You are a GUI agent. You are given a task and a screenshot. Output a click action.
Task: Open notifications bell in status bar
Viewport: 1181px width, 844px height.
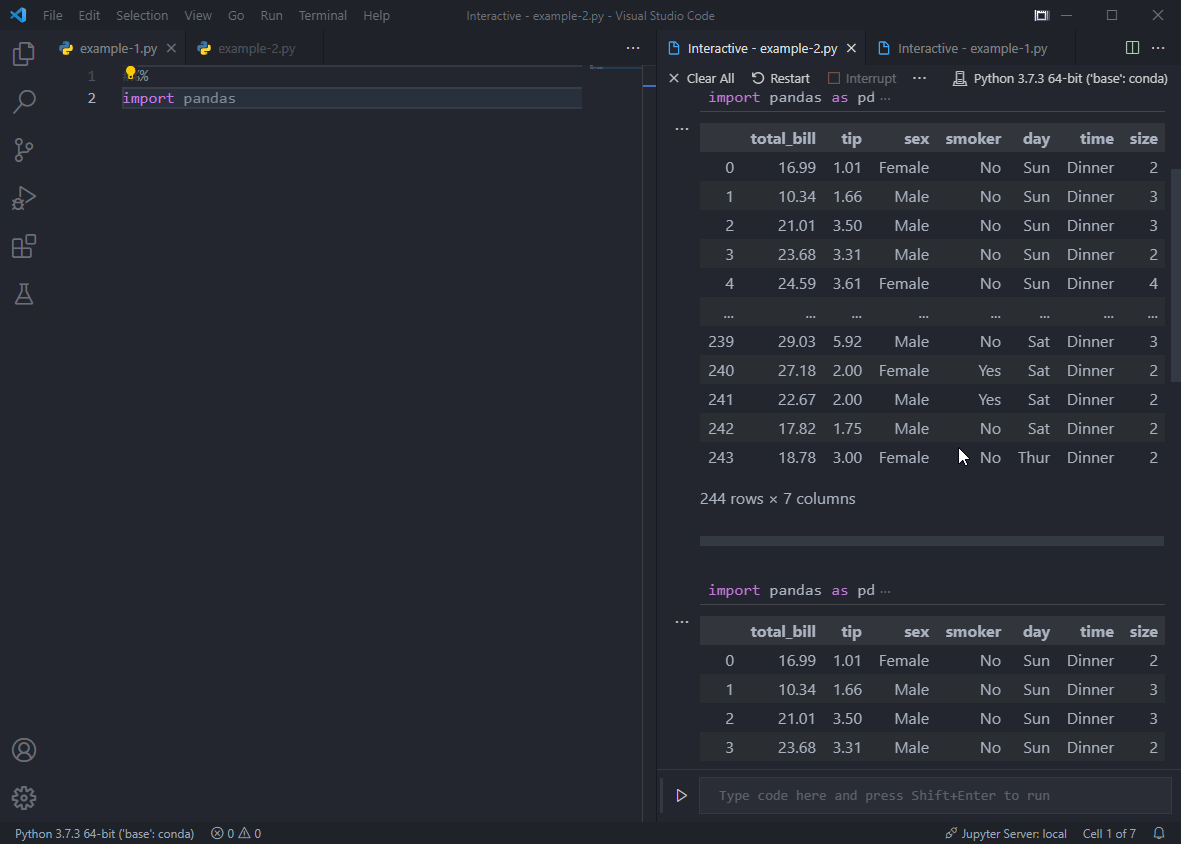tap(1159, 833)
